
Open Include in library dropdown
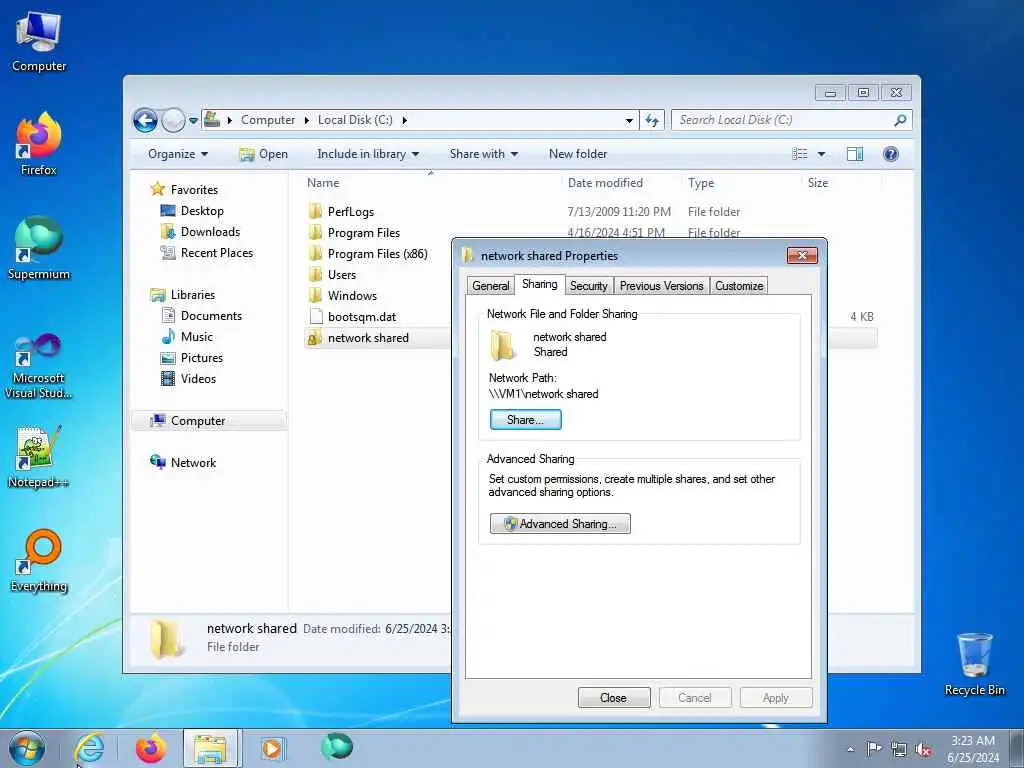coord(368,154)
